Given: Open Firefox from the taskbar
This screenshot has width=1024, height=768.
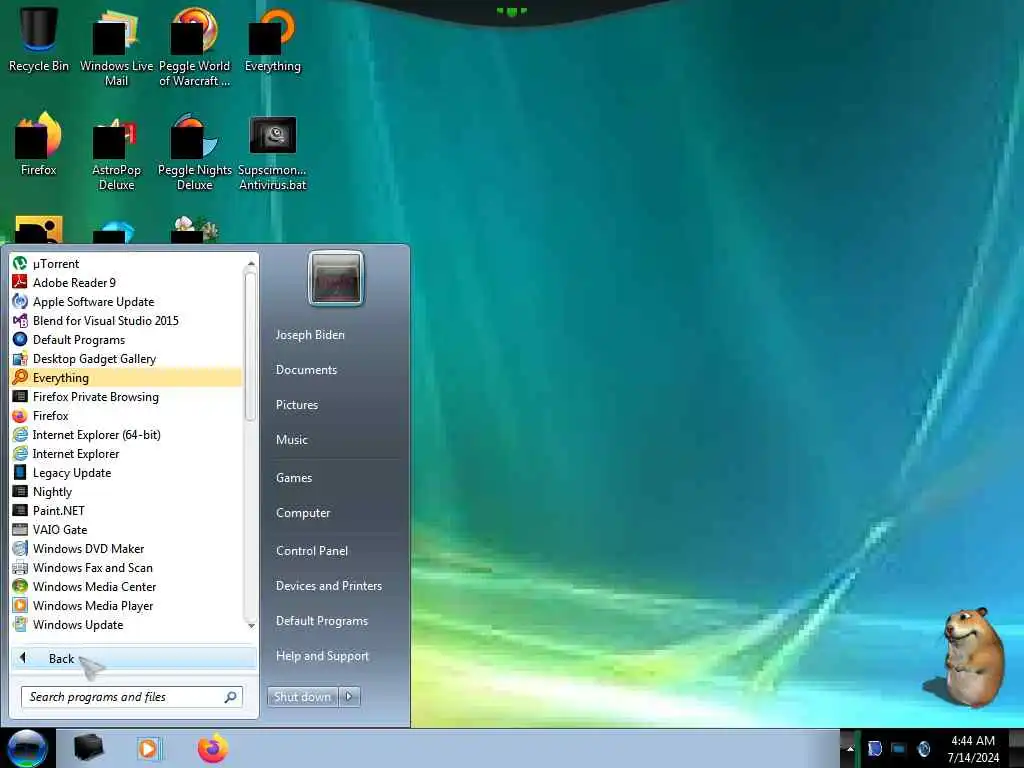Looking at the screenshot, I should 213,748.
